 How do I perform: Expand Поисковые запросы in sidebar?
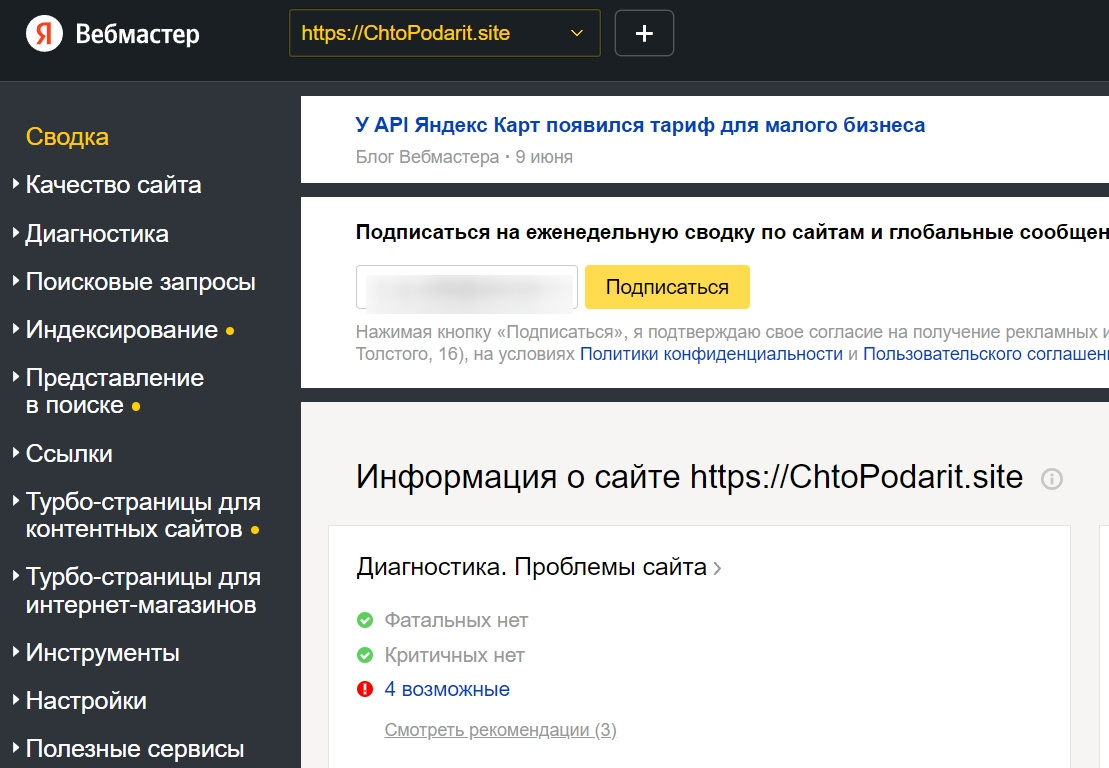point(140,282)
